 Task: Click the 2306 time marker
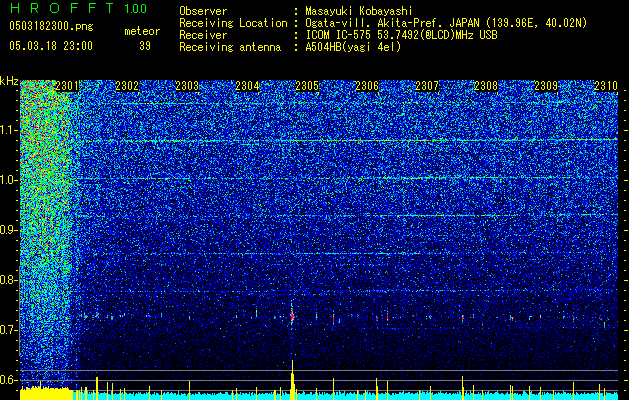367,86
